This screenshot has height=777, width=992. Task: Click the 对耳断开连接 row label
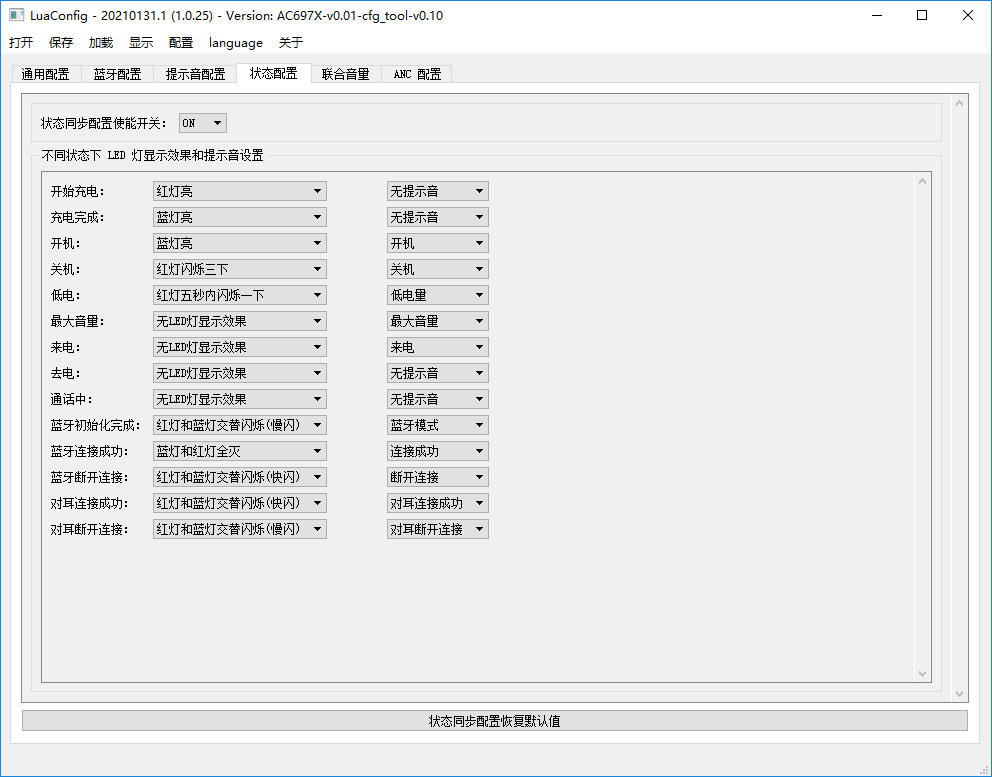pyautogui.click(x=89, y=530)
